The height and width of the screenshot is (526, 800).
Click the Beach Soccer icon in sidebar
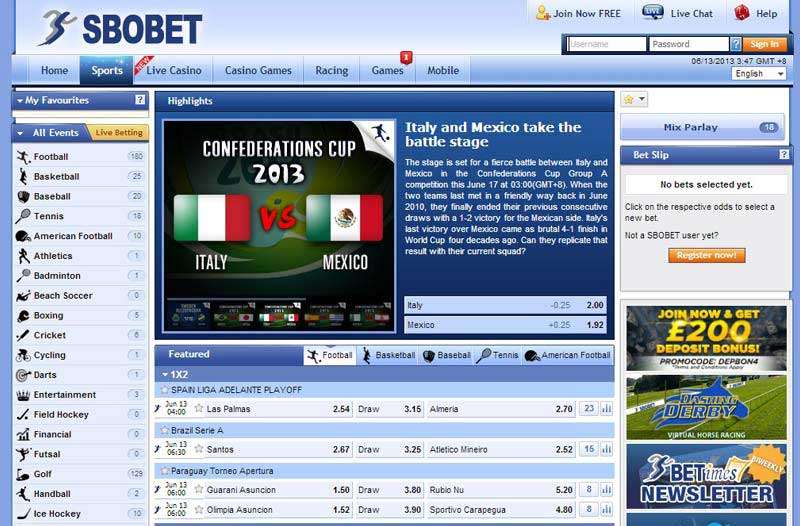(23, 295)
